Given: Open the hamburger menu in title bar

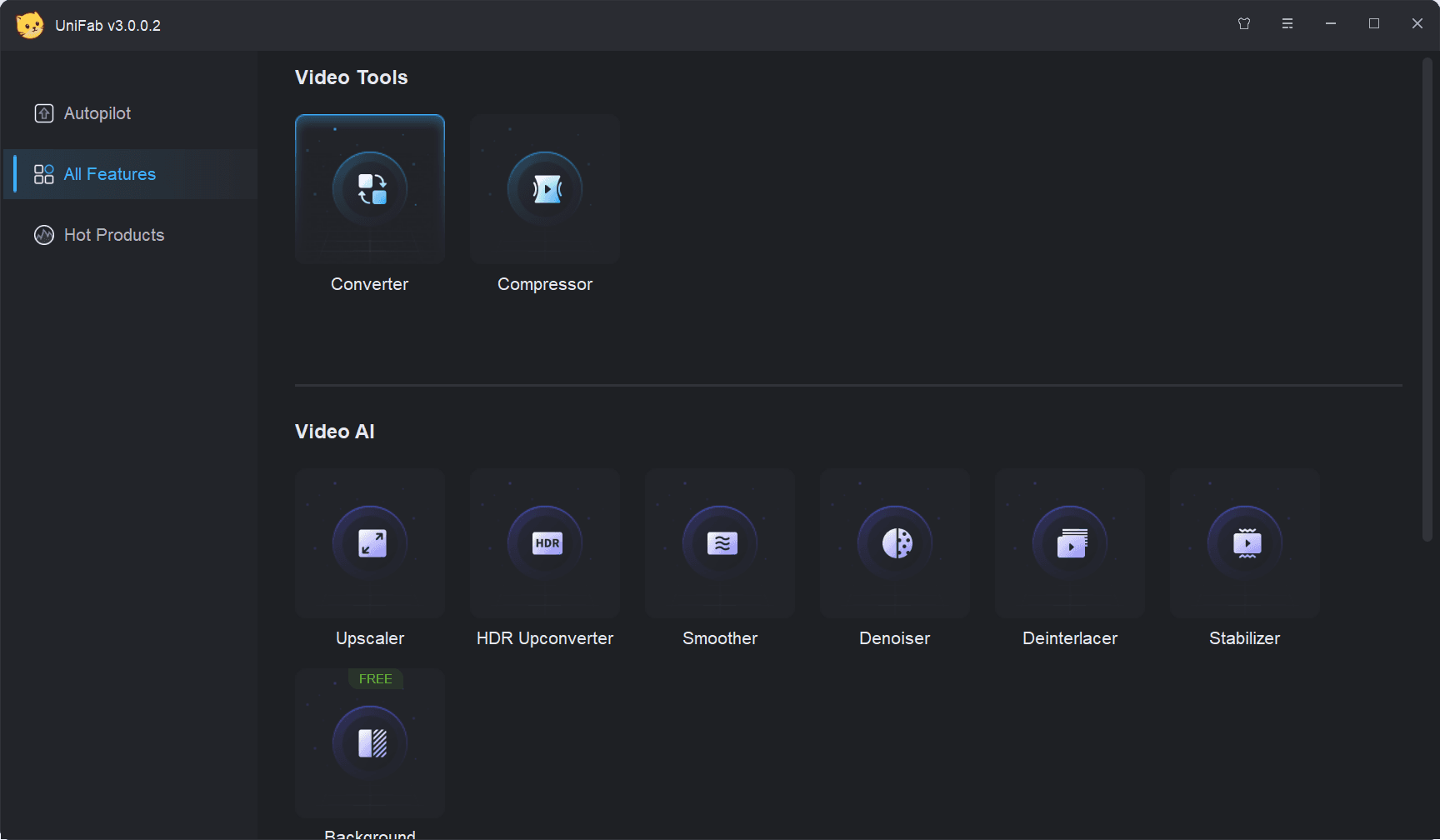Looking at the screenshot, I should (1287, 24).
